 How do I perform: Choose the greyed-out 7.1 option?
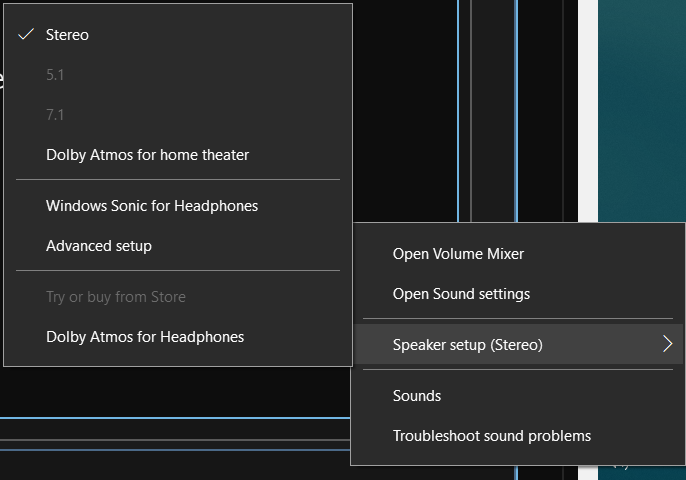(x=55, y=115)
